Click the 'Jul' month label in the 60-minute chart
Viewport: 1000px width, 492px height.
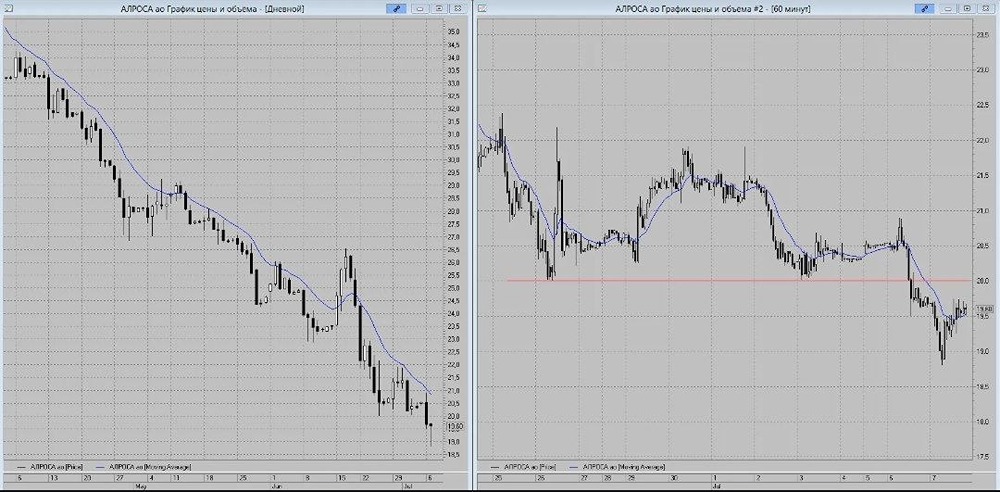coord(718,486)
